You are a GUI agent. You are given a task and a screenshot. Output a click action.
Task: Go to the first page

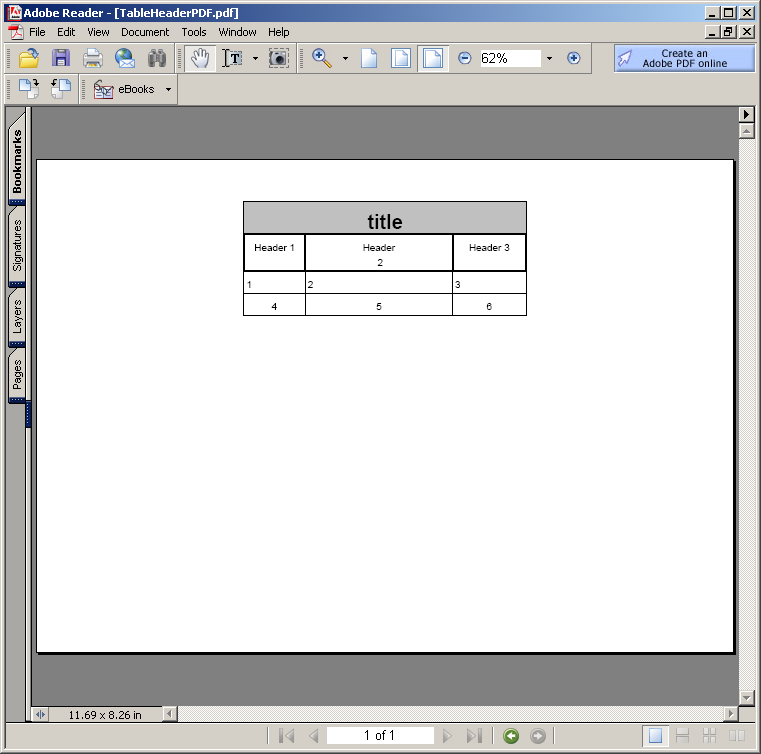(286, 736)
